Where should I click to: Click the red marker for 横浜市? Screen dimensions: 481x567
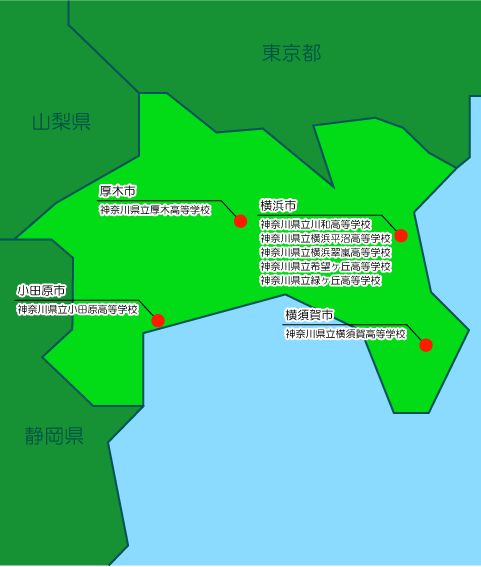401,236
